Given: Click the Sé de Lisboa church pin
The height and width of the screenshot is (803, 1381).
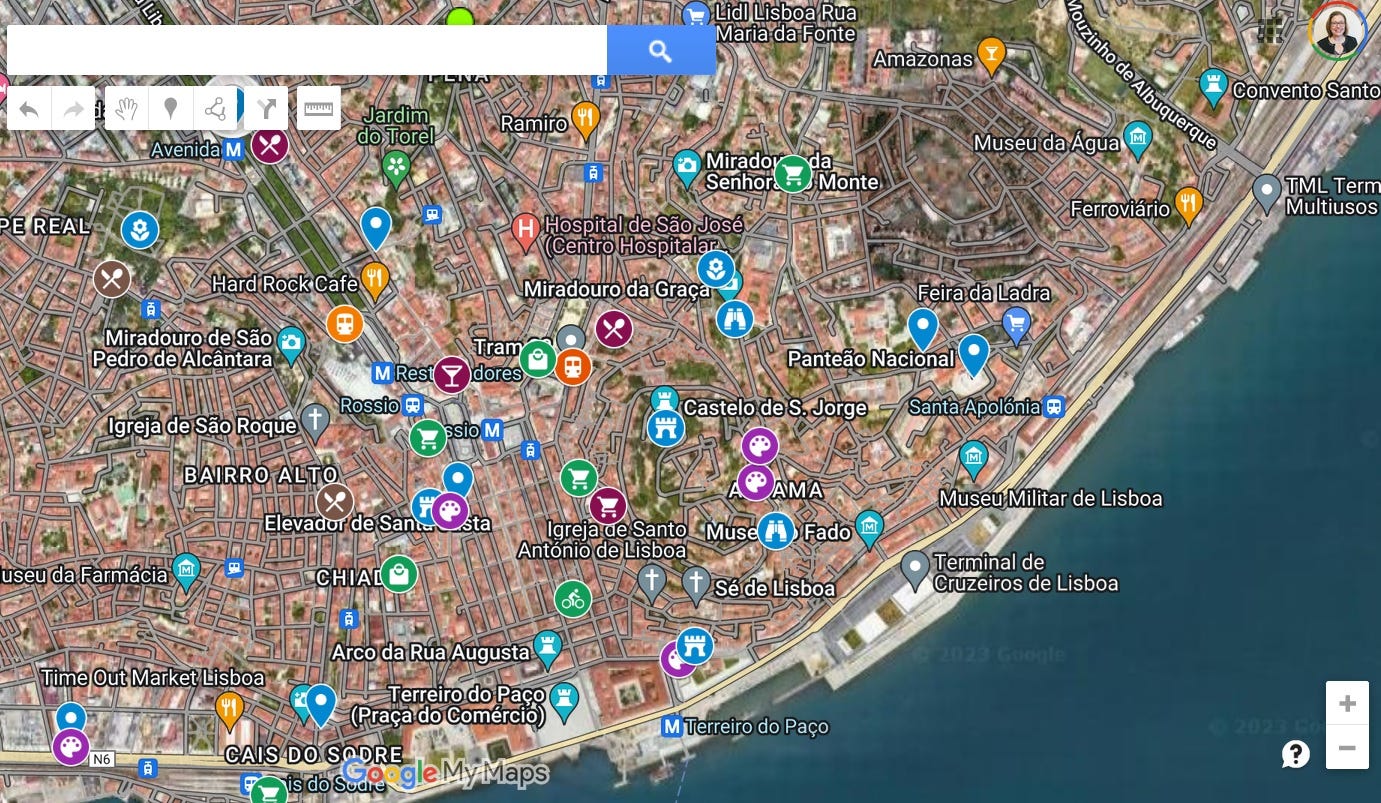Looking at the screenshot, I should (696, 584).
